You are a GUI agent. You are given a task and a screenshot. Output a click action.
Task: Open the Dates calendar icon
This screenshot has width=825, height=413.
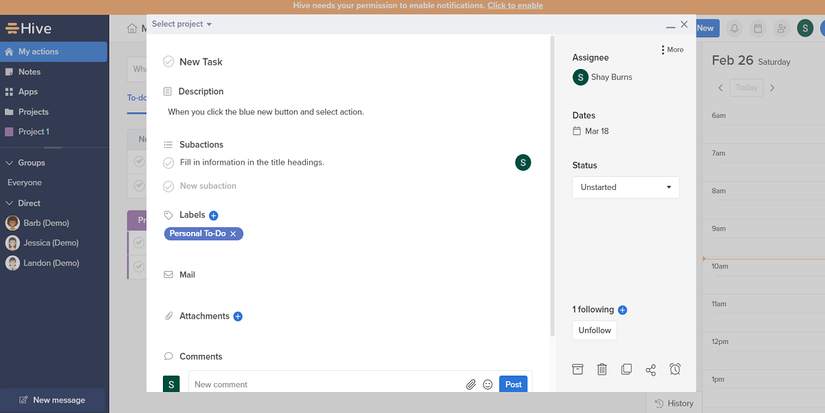[x=577, y=131]
